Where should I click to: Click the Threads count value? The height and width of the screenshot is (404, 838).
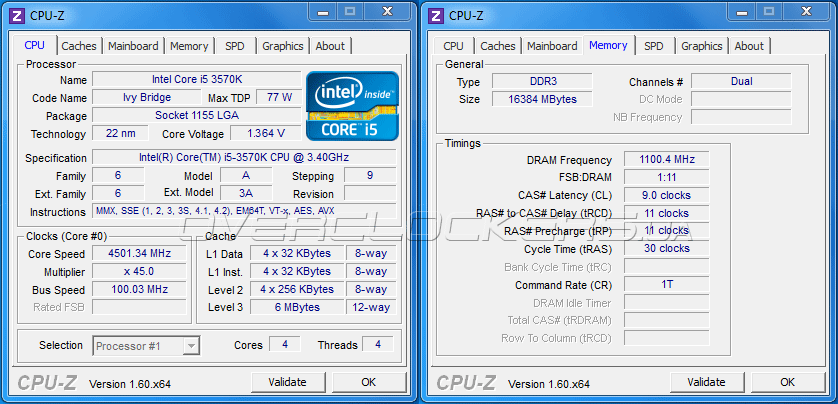click(378, 344)
